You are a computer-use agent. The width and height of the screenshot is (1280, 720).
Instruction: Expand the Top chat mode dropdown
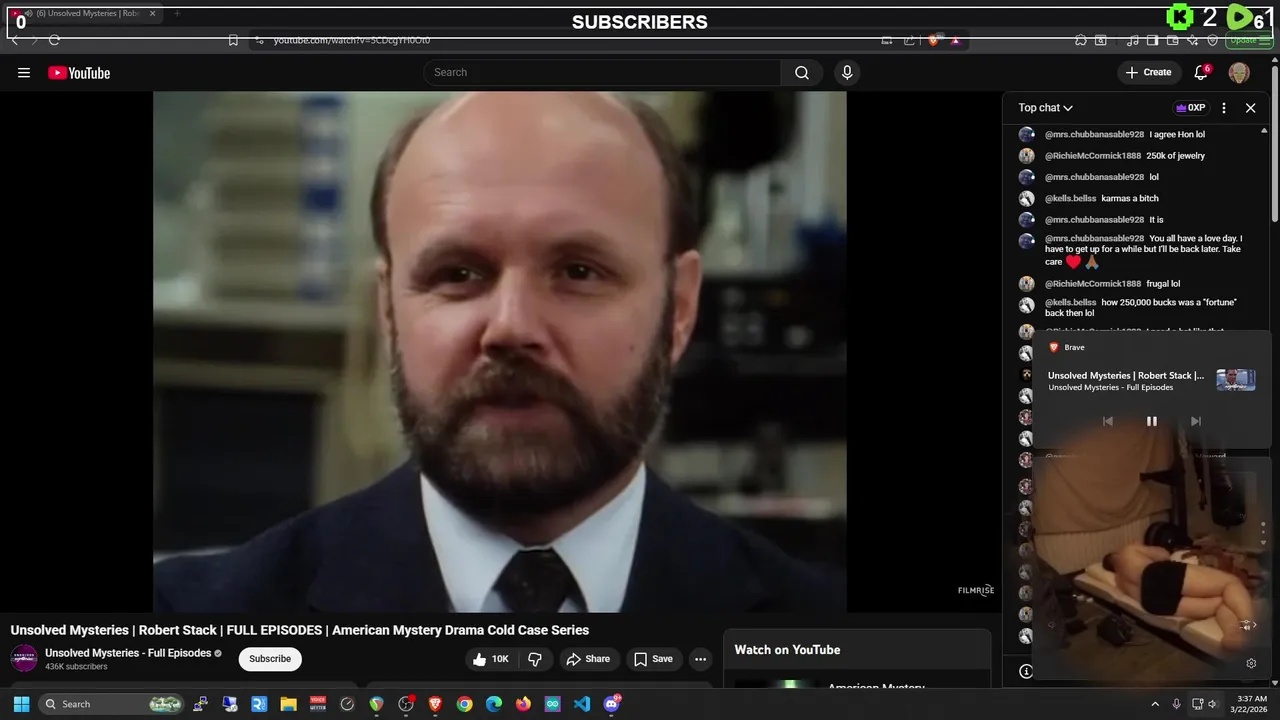coord(1046,108)
